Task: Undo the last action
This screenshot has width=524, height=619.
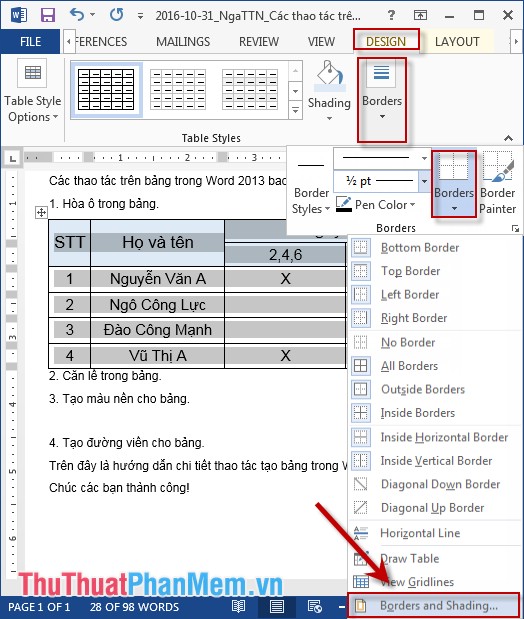Action: tap(77, 15)
